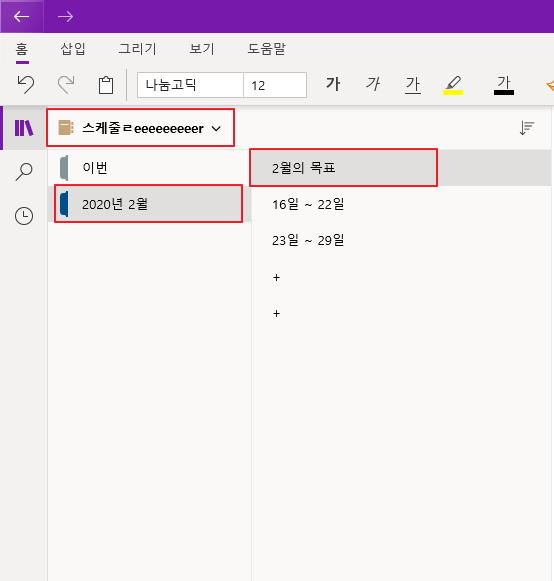This screenshot has width=554, height=581.
Task: Toggle italic formatting 가
Action: pos(373,84)
